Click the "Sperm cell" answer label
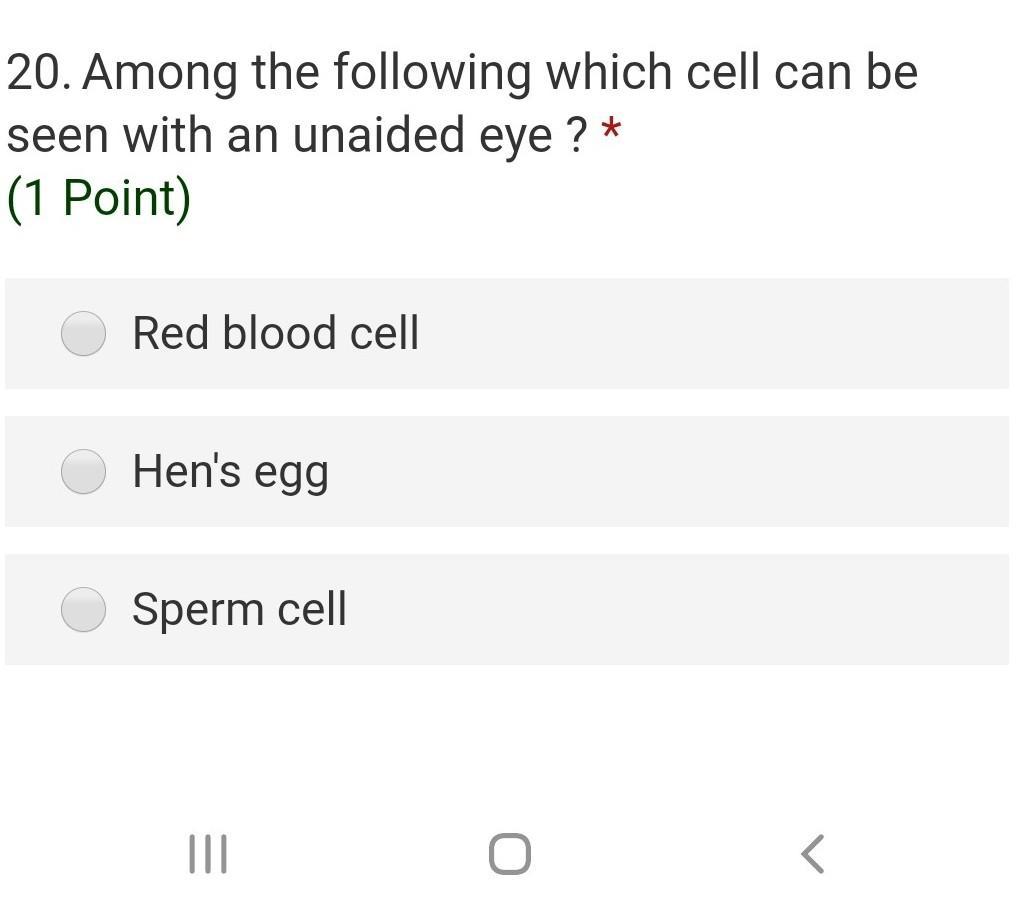The width and height of the screenshot is (1026, 916). coord(239,610)
